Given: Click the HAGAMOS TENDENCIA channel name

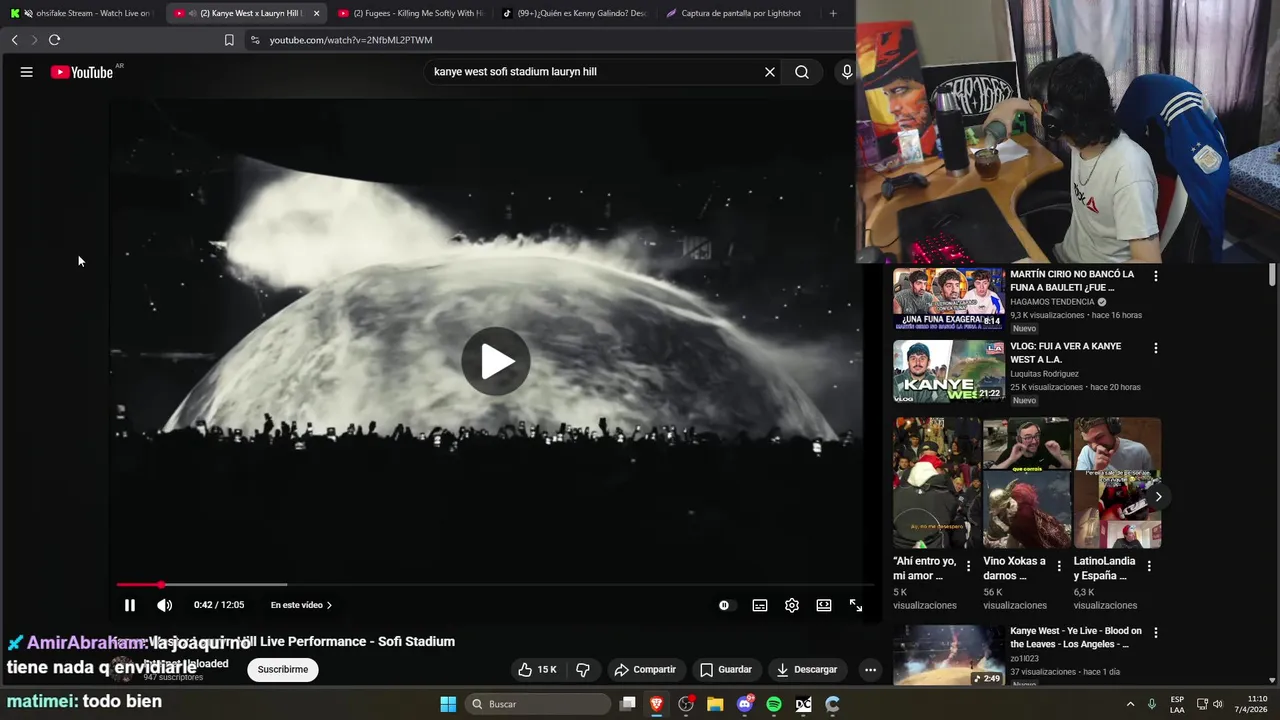Looking at the screenshot, I should coord(1052,302).
